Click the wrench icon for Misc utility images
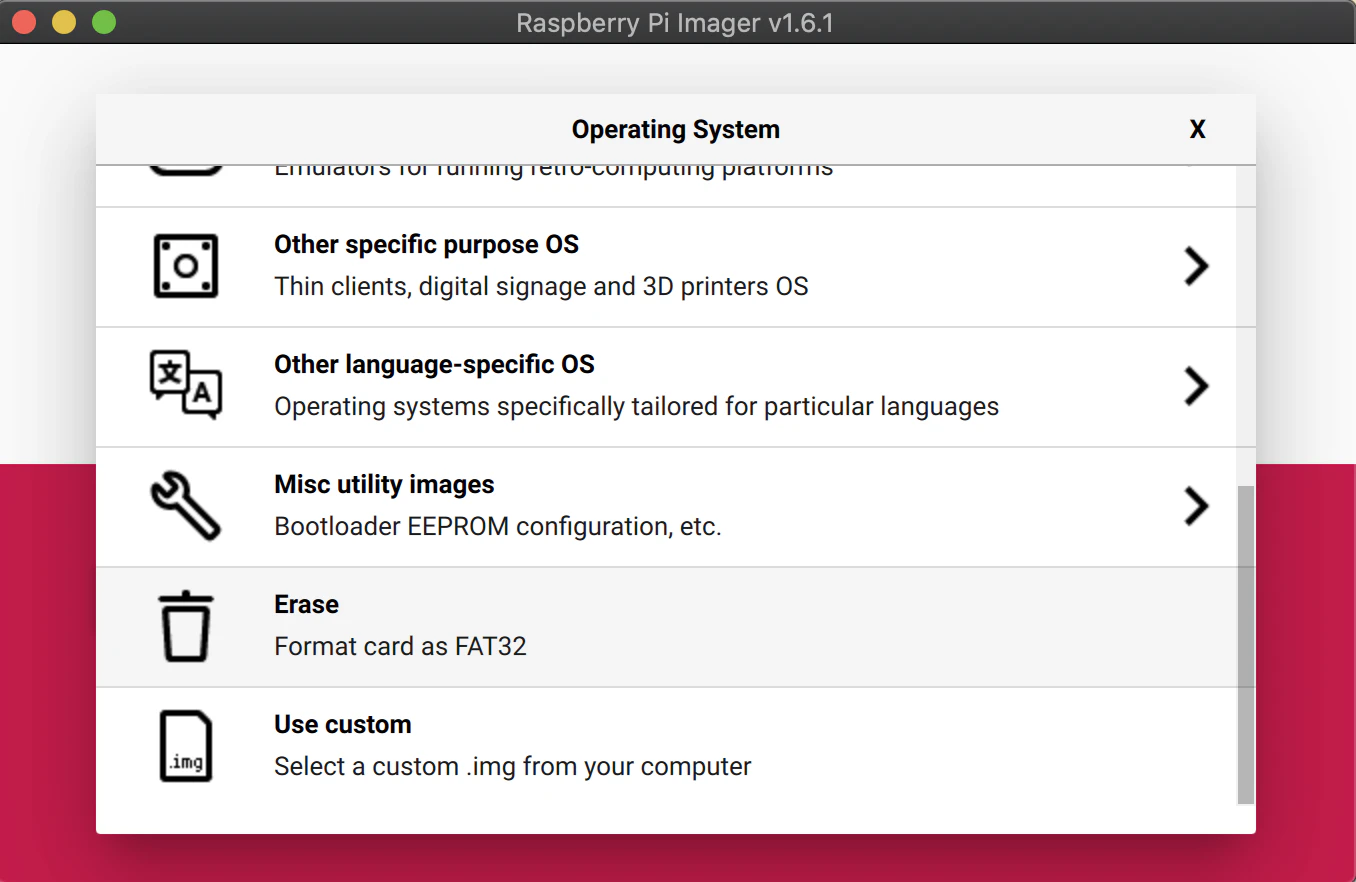The height and width of the screenshot is (882, 1356). pos(186,506)
